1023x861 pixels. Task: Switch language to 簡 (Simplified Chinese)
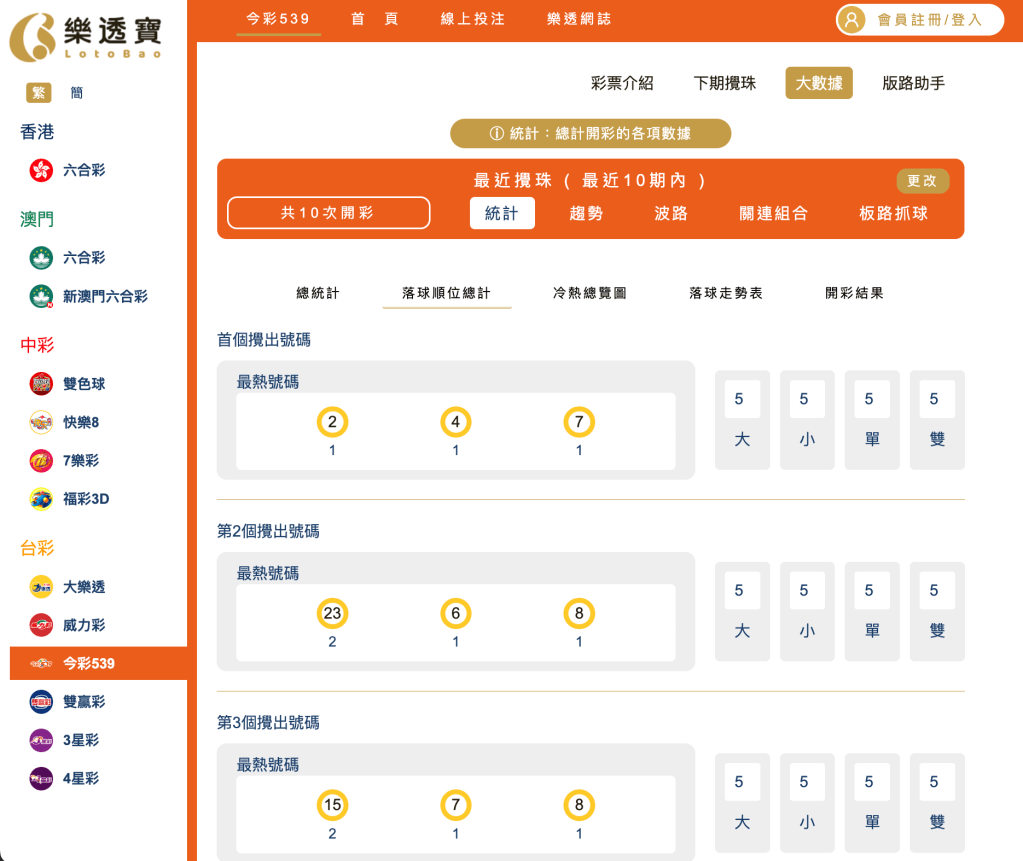[x=76, y=92]
